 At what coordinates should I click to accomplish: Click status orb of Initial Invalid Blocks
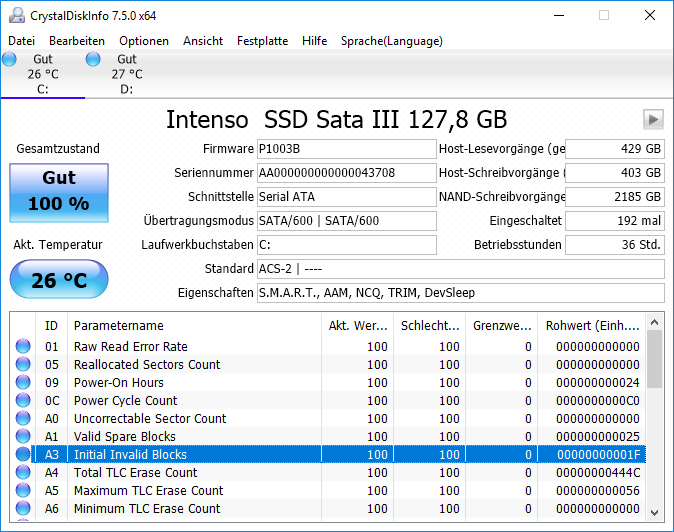23,454
